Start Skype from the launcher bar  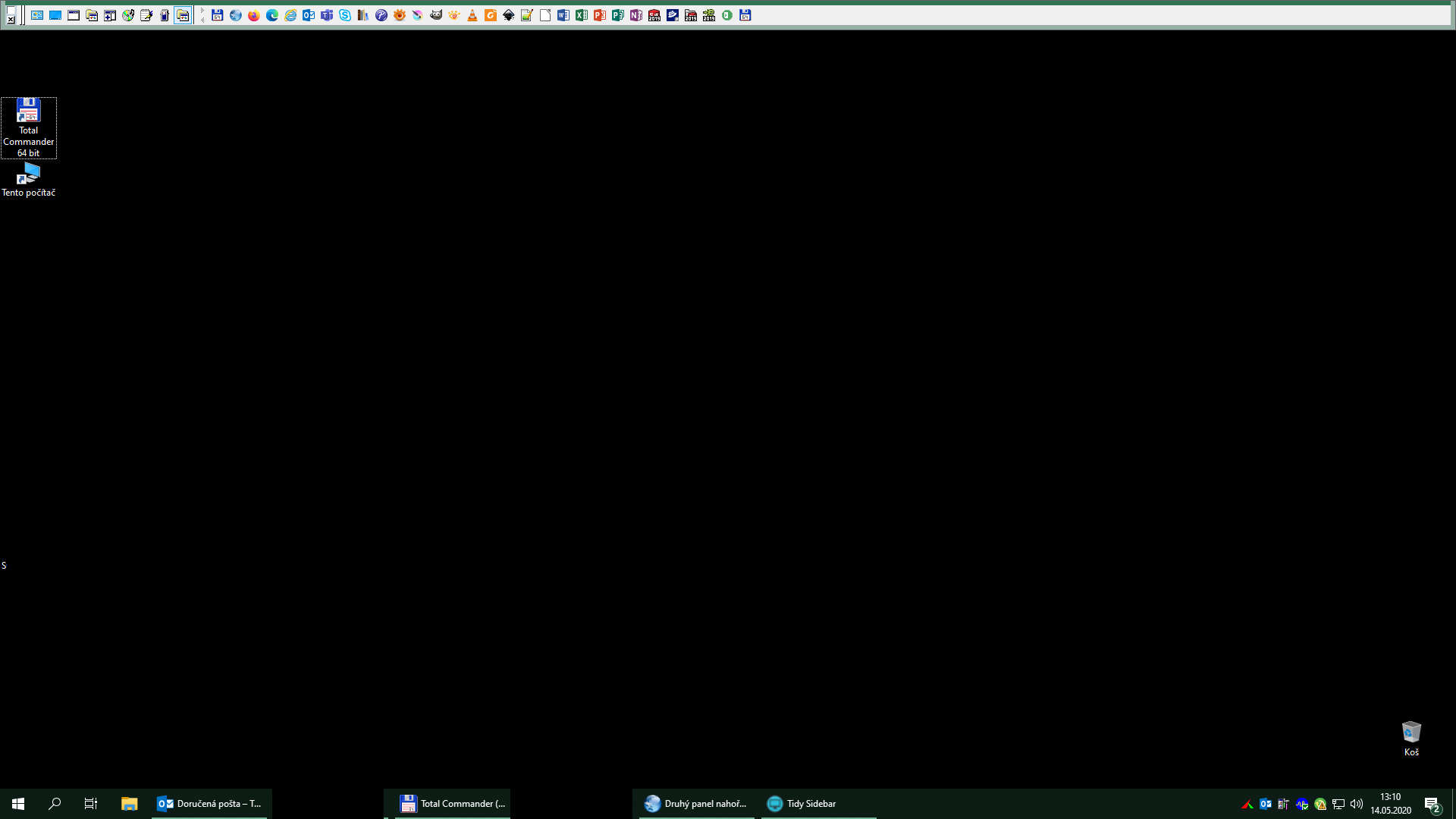click(x=345, y=15)
